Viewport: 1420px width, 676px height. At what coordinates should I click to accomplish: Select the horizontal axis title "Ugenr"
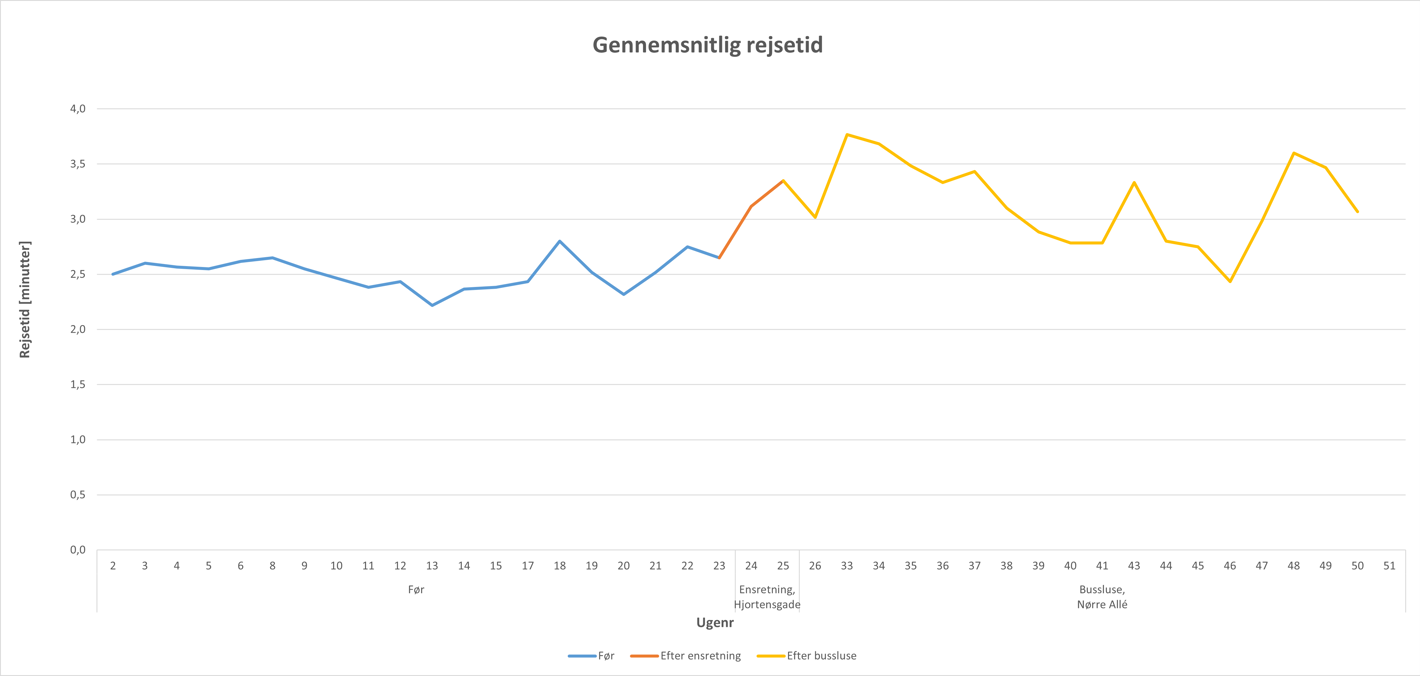(x=715, y=623)
